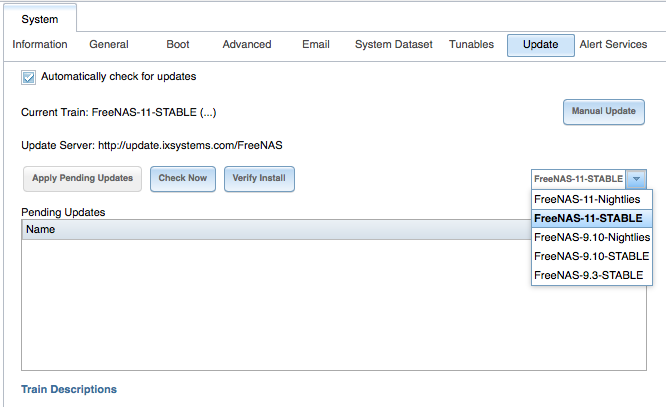Open the System Dataset tab
Viewport: 666px width, 407px height.
[394, 44]
